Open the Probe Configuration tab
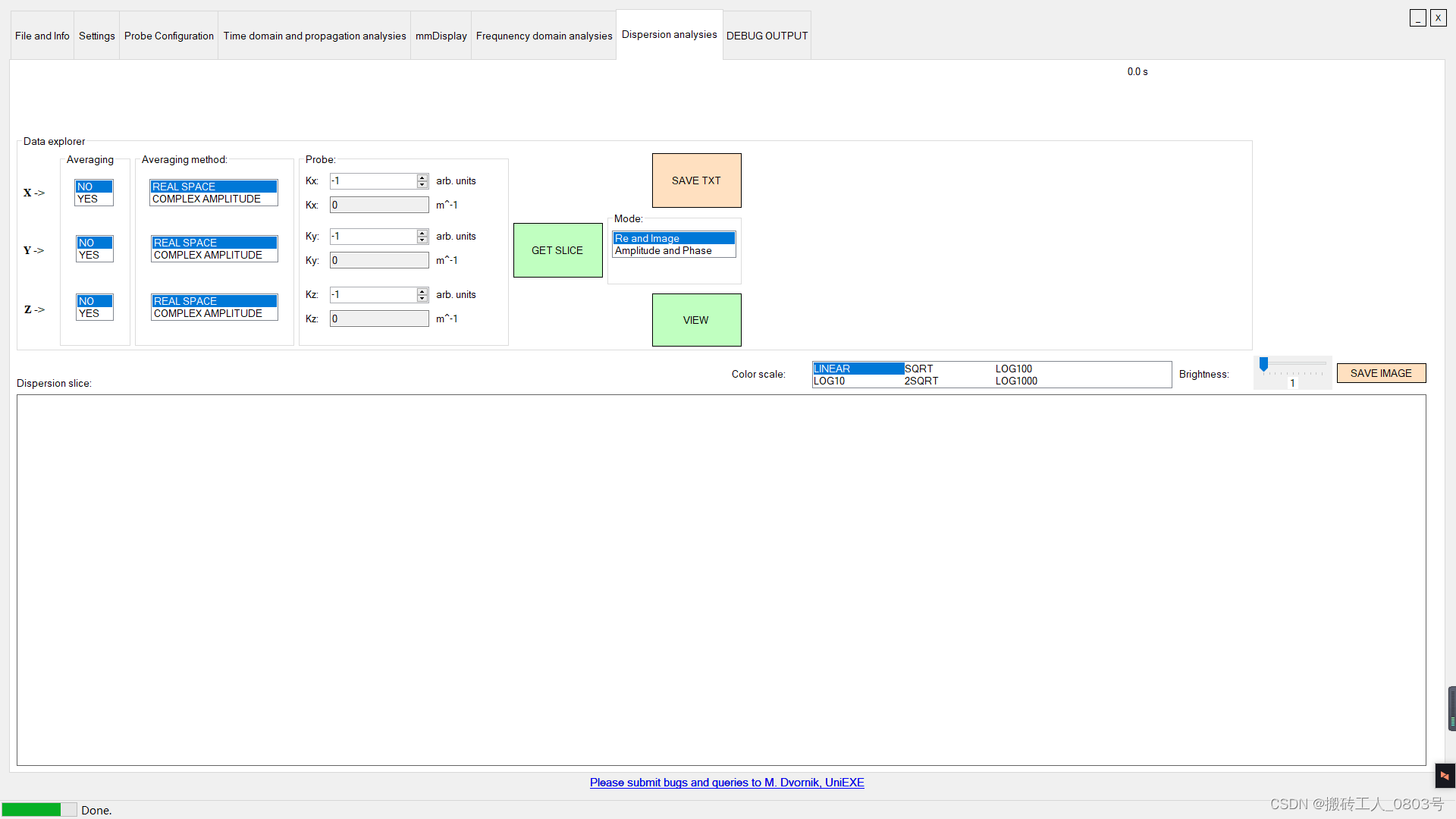 (x=169, y=36)
